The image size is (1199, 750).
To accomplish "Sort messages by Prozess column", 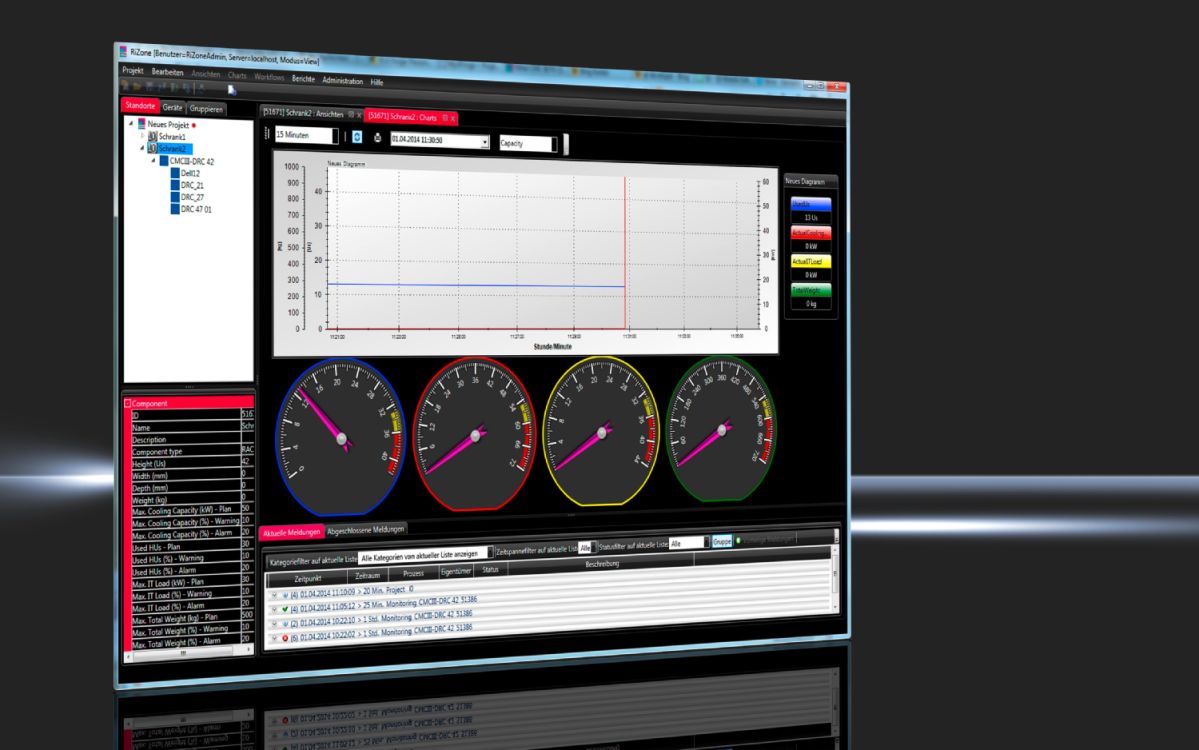I will click(x=413, y=573).
